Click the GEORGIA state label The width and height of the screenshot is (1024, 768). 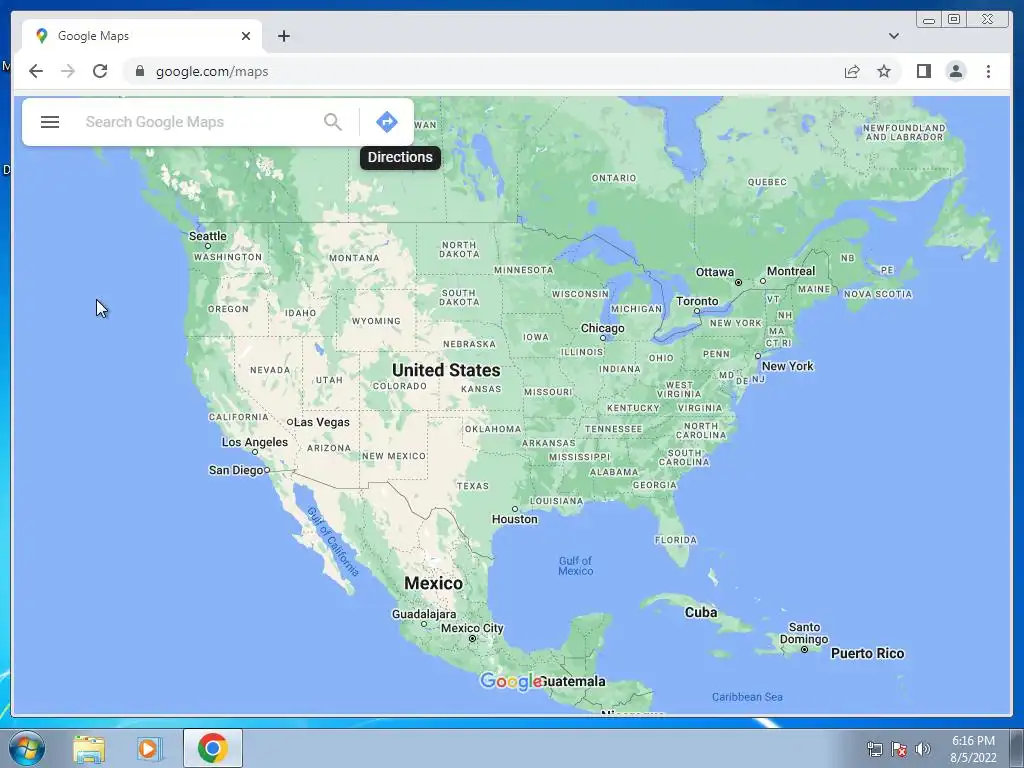tap(654, 485)
